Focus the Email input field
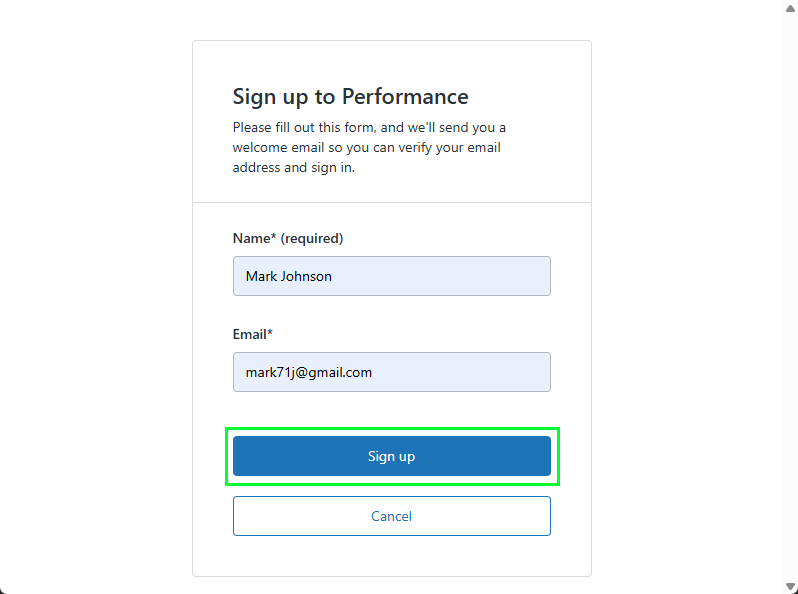 pyautogui.click(x=391, y=372)
